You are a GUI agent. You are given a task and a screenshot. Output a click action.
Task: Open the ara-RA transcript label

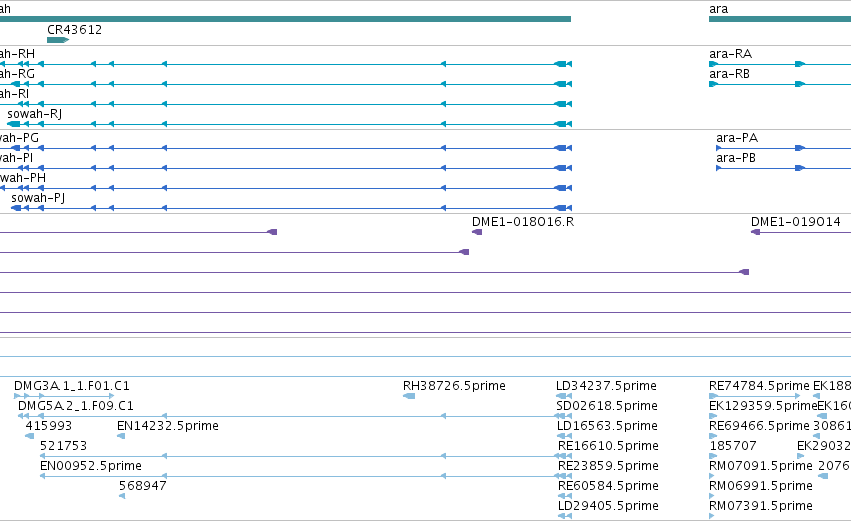731,54
